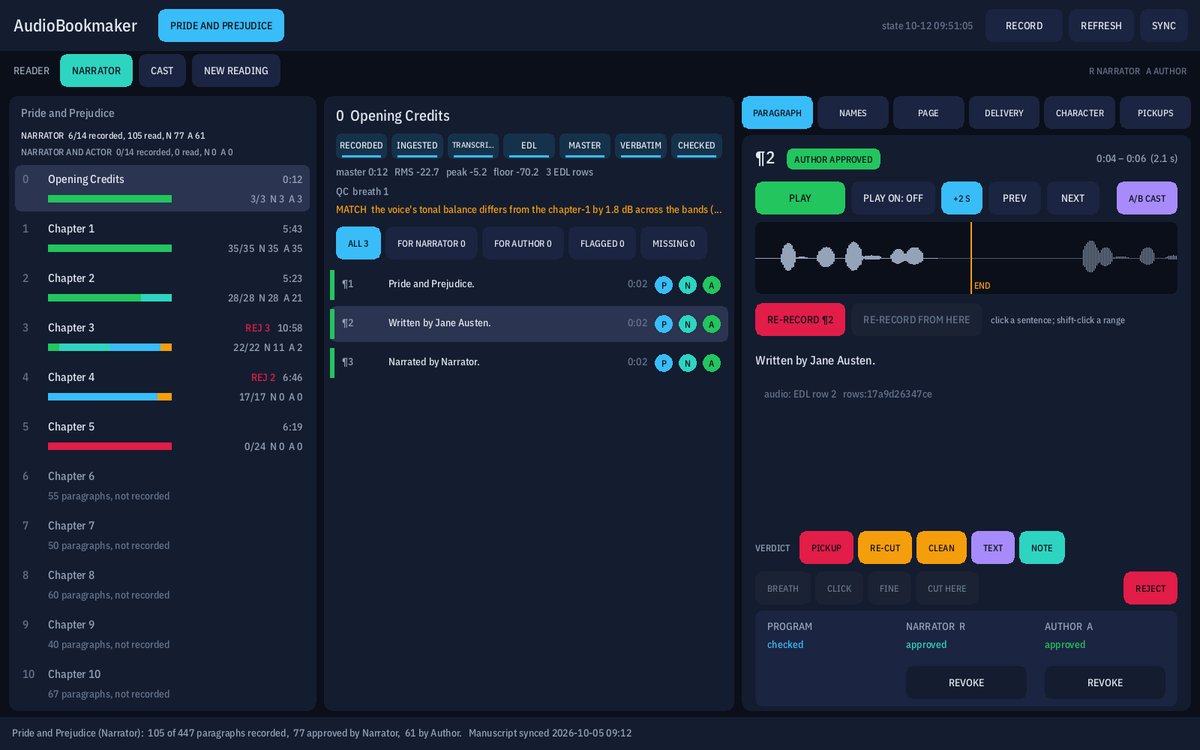Filter paragraphs by FLAGGED 0

(x=602, y=243)
